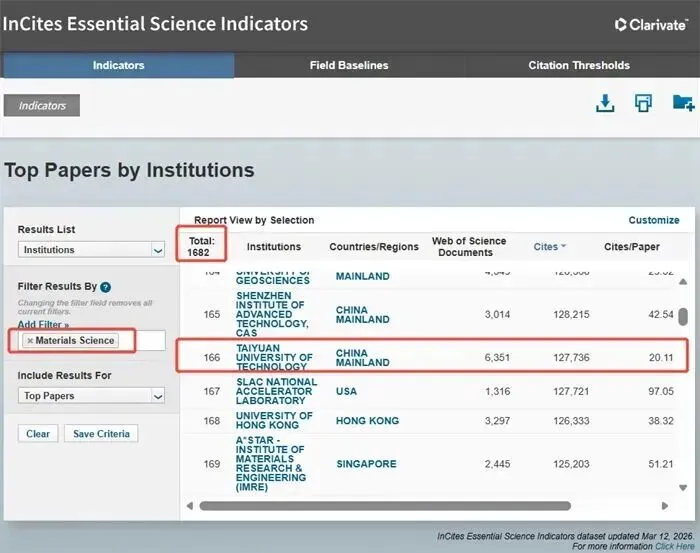The height and width of the screenshot is (553, 700).
Task: Click the cites value 126,333
Action: click(571, 420)
